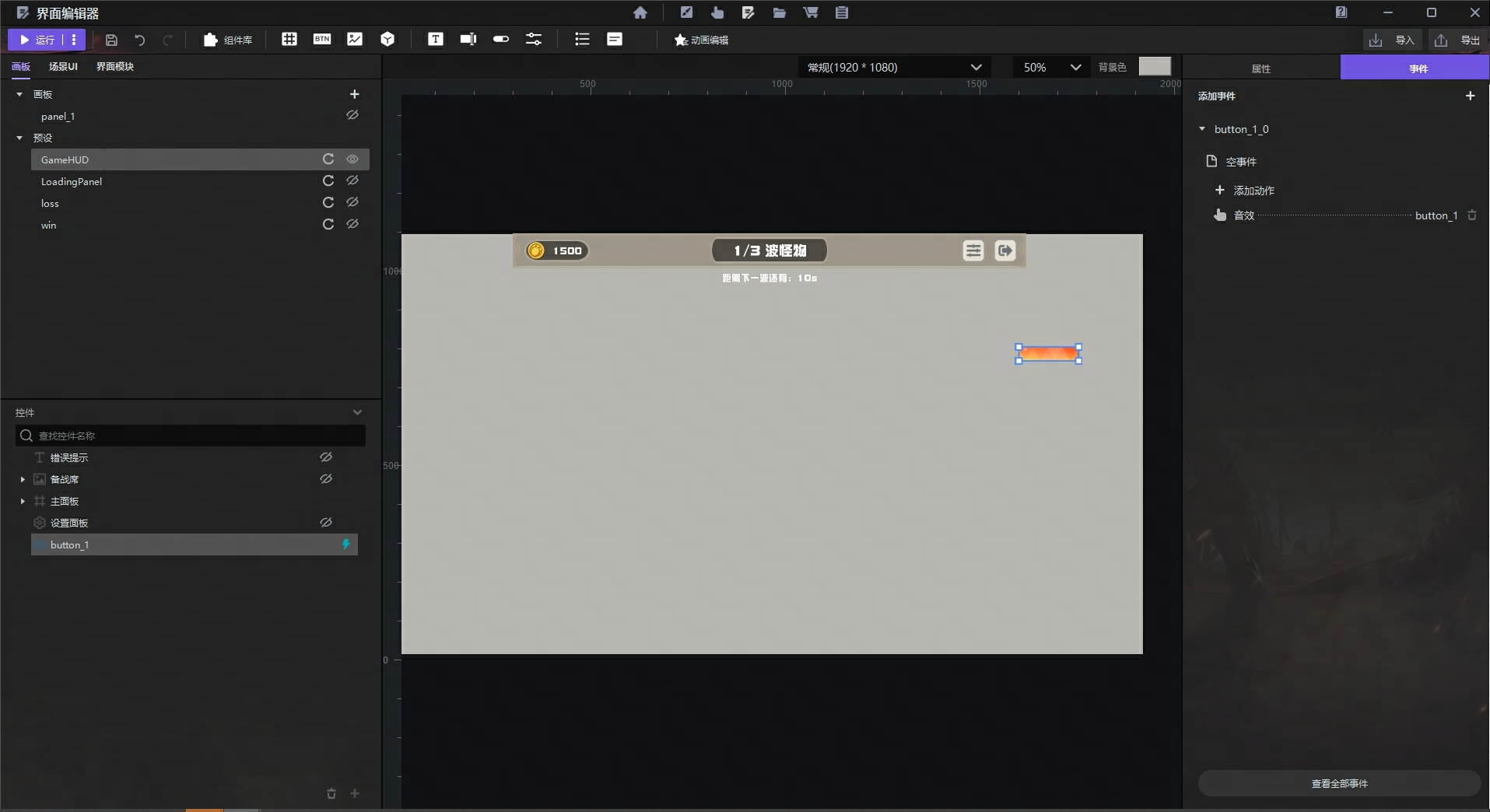The image size is (1490, 812).
Task: Hide the GameHUD preset
Action: coord(352,159)
